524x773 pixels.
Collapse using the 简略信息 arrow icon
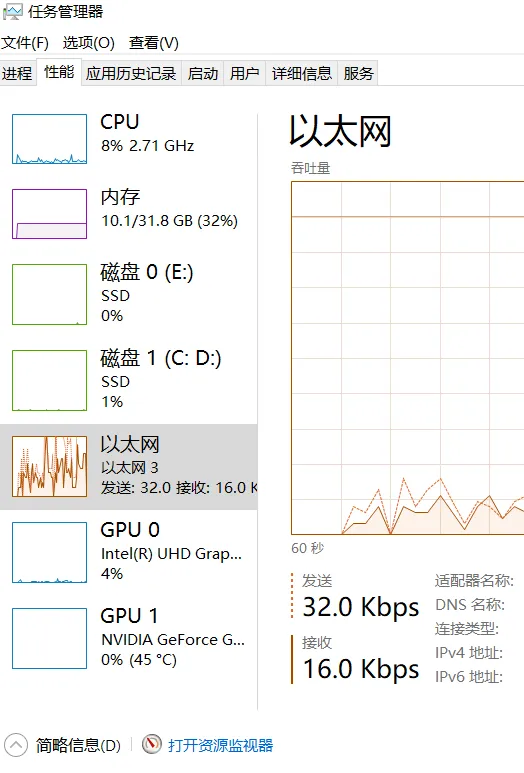click(16, 745)
